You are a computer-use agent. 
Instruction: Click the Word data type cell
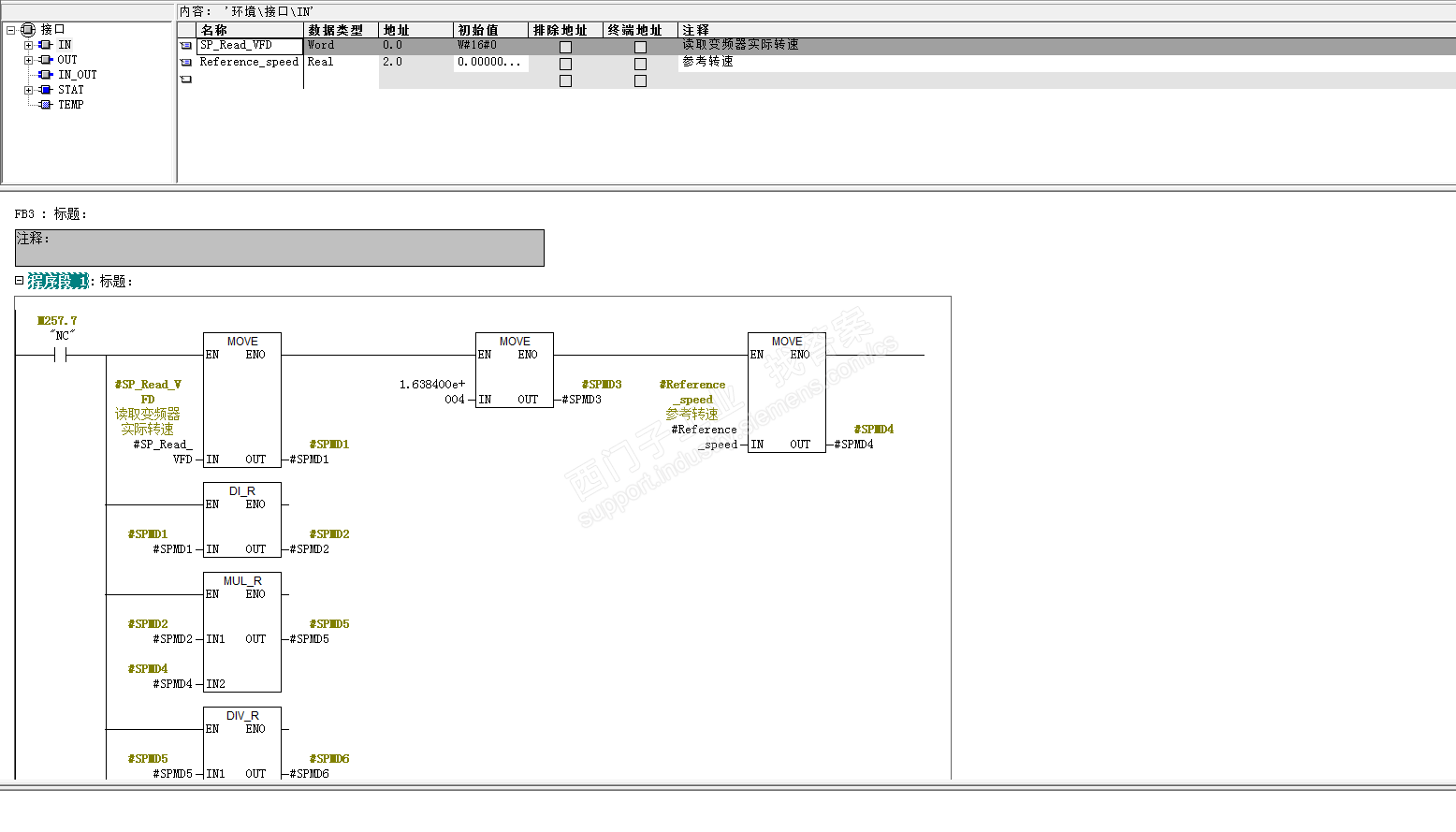342,46
